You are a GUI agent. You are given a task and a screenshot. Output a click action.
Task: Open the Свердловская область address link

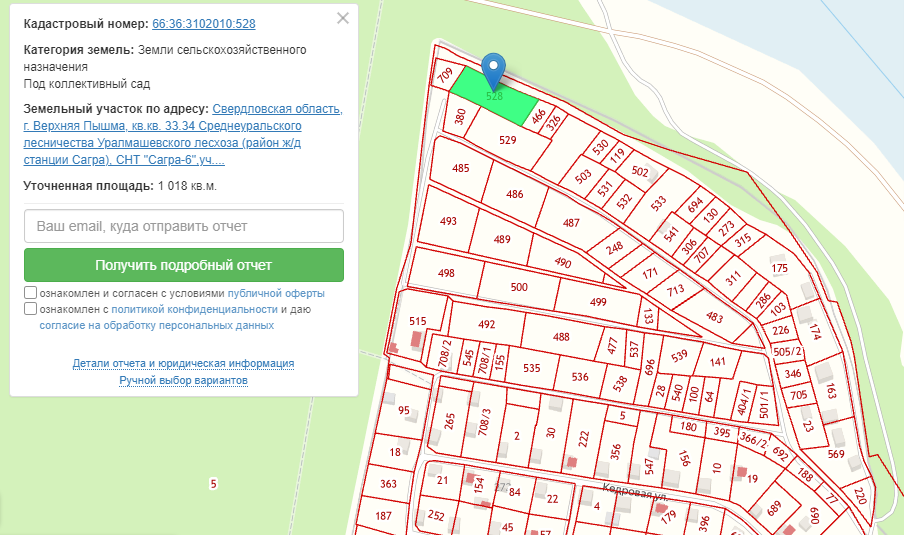point(183,134)
